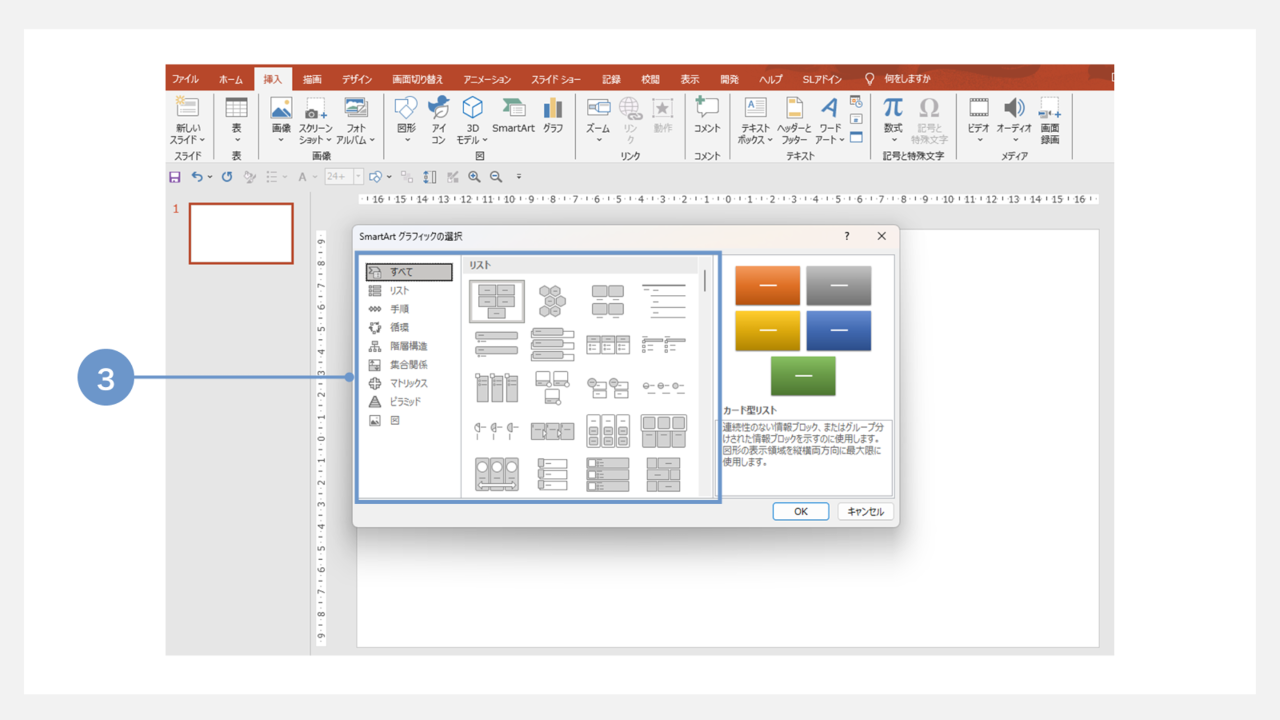The height and width of the screenshot is (720, 1280).
Task: Switch to the File (ファイル) tab
Action: pyautogui.click(x=185, y=79)
